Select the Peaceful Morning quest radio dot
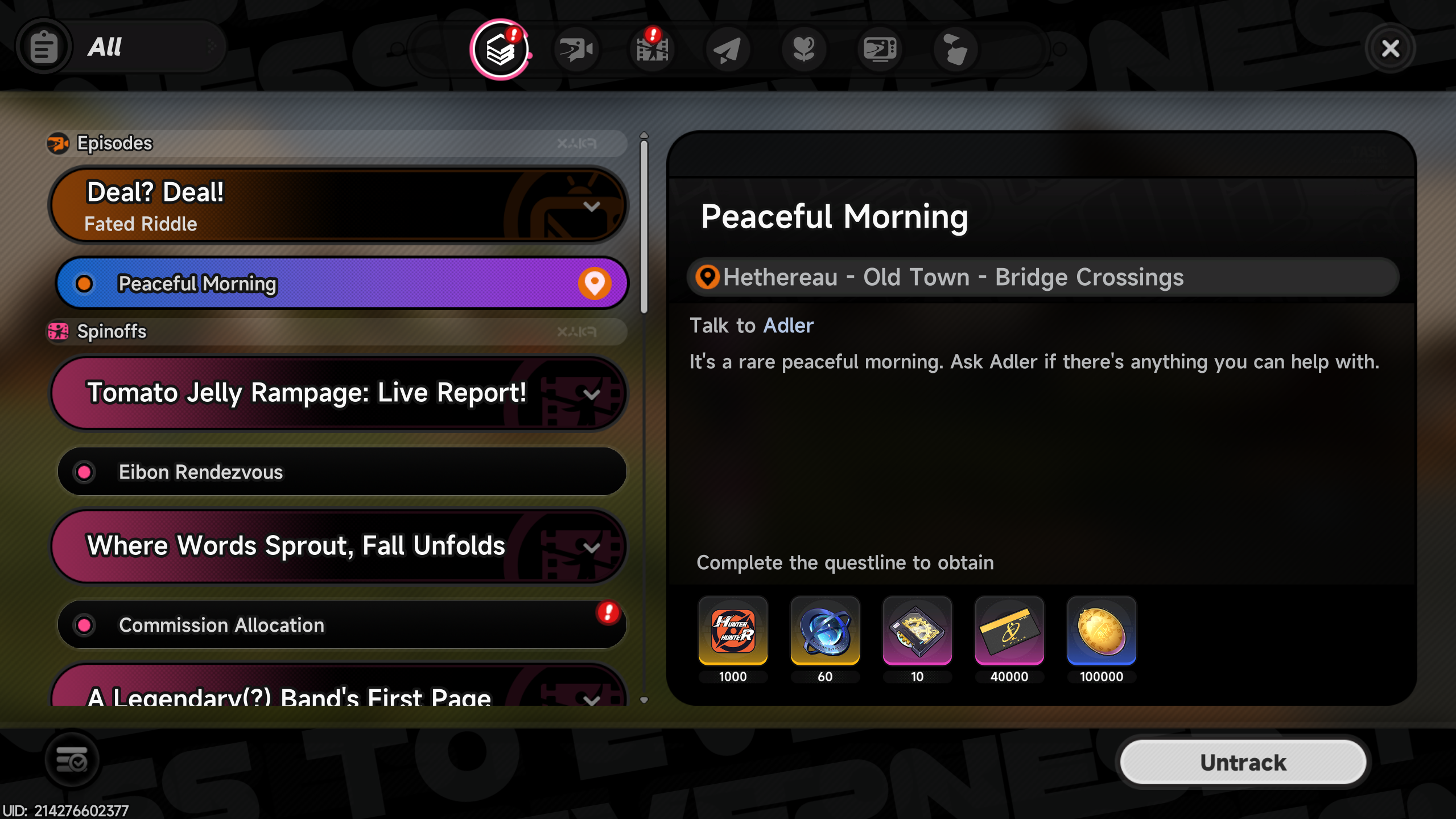 click(84, 283)
